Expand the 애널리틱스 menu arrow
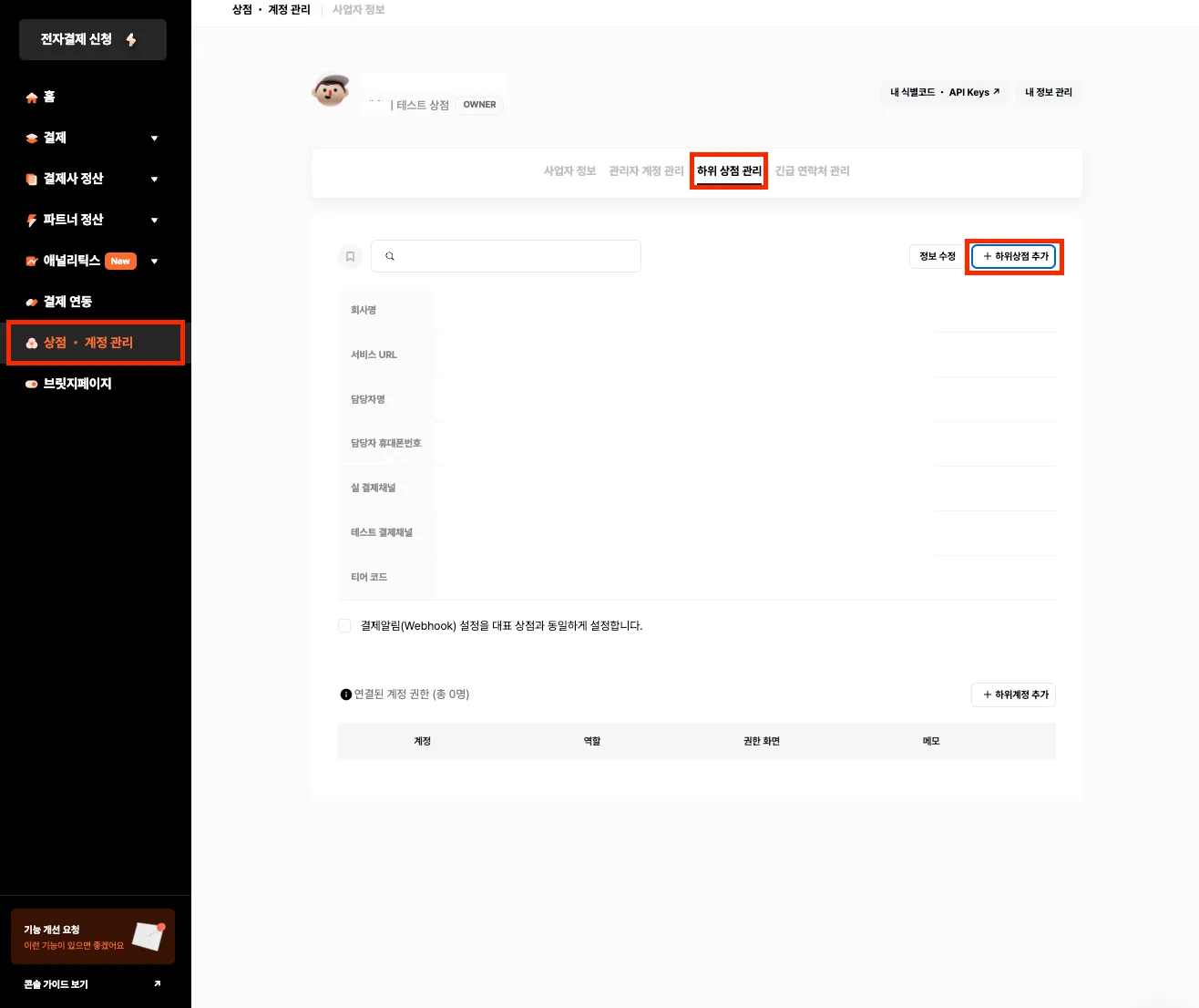The image size is (1199, 1008). point(154,262)
